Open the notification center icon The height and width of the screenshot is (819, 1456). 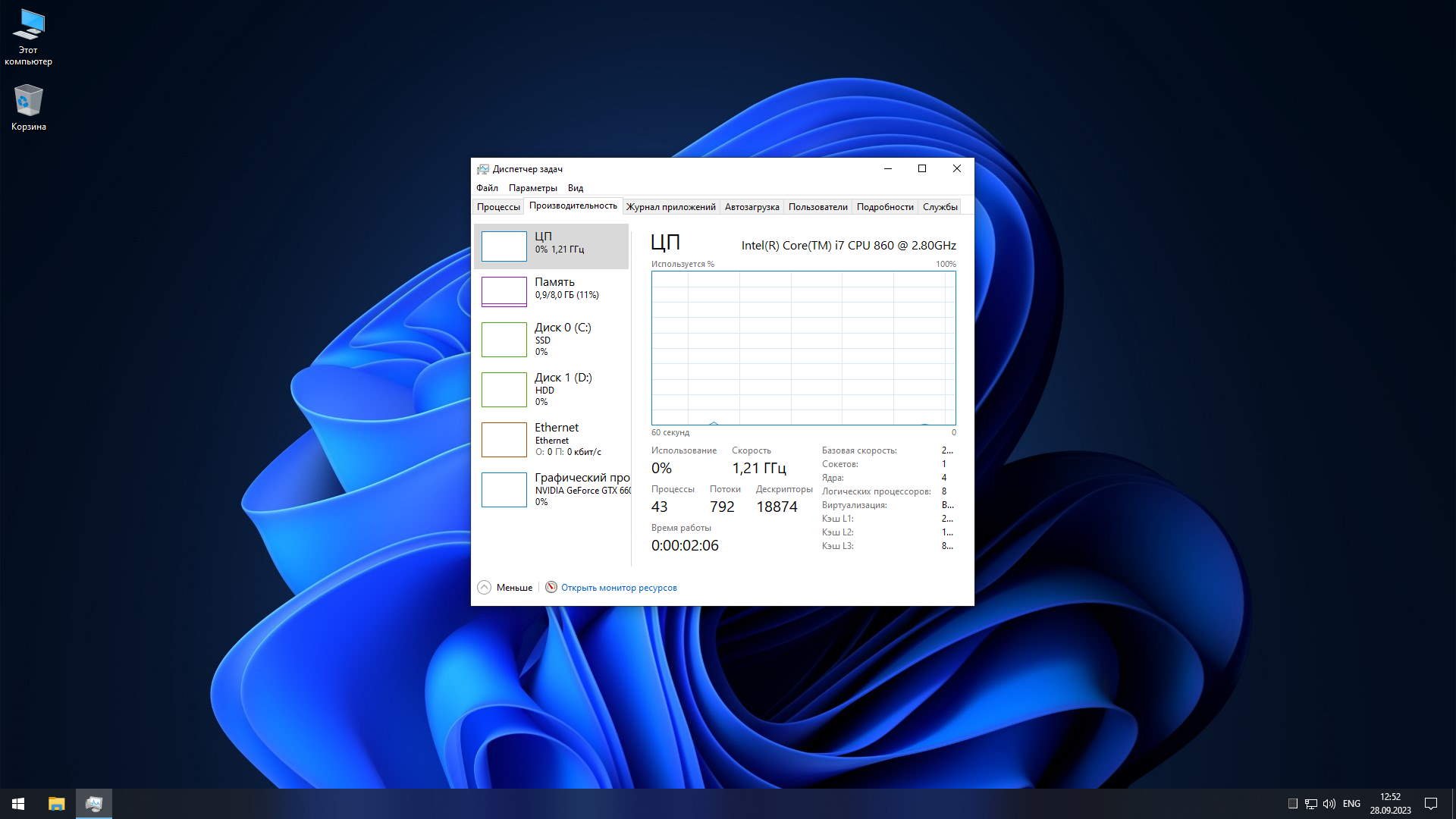1431,804
